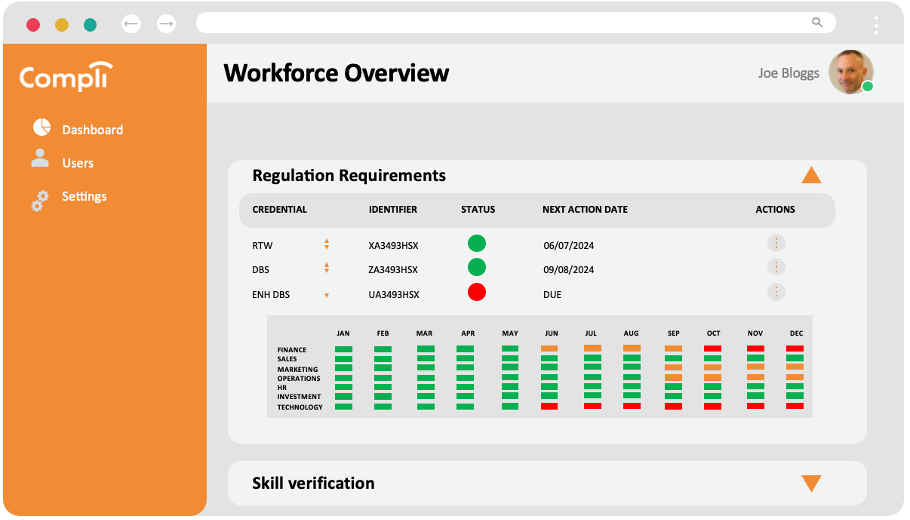This screenshot has width=910, height=520.
Task: Click the Users person icon
Action: click(x=39, y=158)
